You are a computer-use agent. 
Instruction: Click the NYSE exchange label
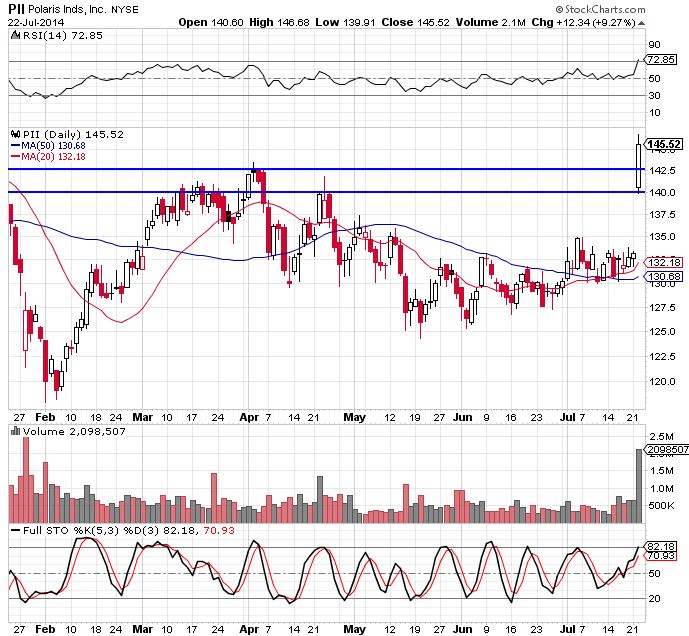[125, 10]
